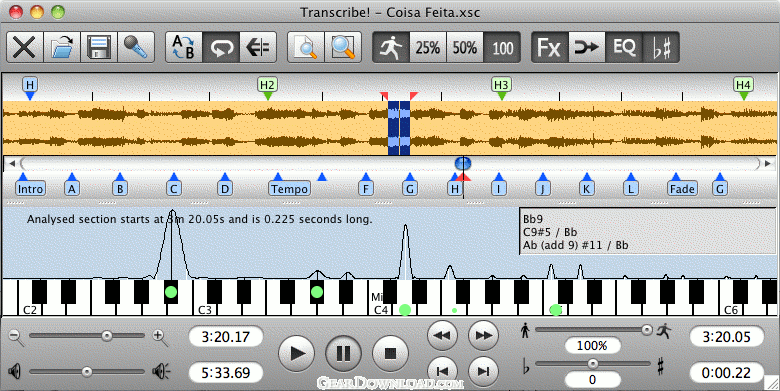Image resolution: width=780 pixels, height=391 pixels.
Task: Click the zoom out magnifier minus icon
Action: (x=16, y=337)
